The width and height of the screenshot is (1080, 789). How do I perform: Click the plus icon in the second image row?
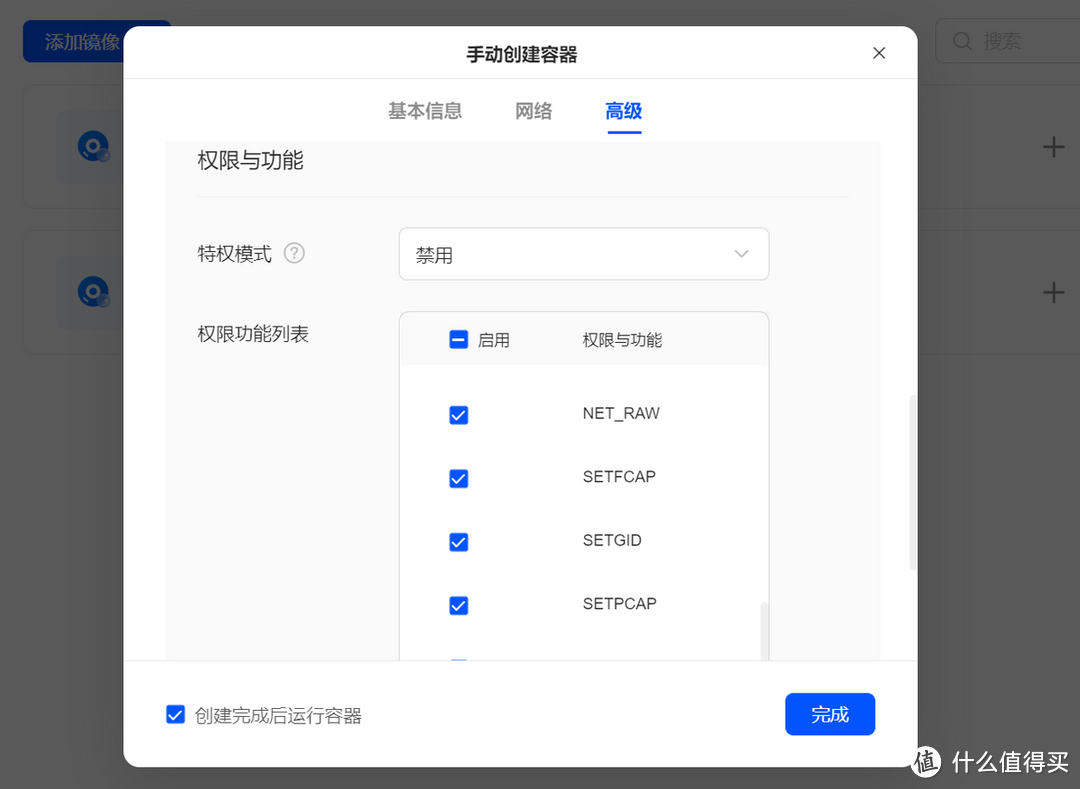(x=1053, y=292)
